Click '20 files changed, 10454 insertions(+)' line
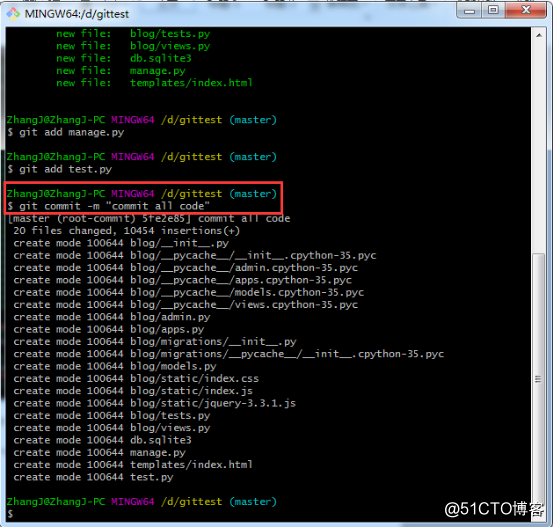The width and height of the screenshot is (554, 528). (x=126, y=231)
